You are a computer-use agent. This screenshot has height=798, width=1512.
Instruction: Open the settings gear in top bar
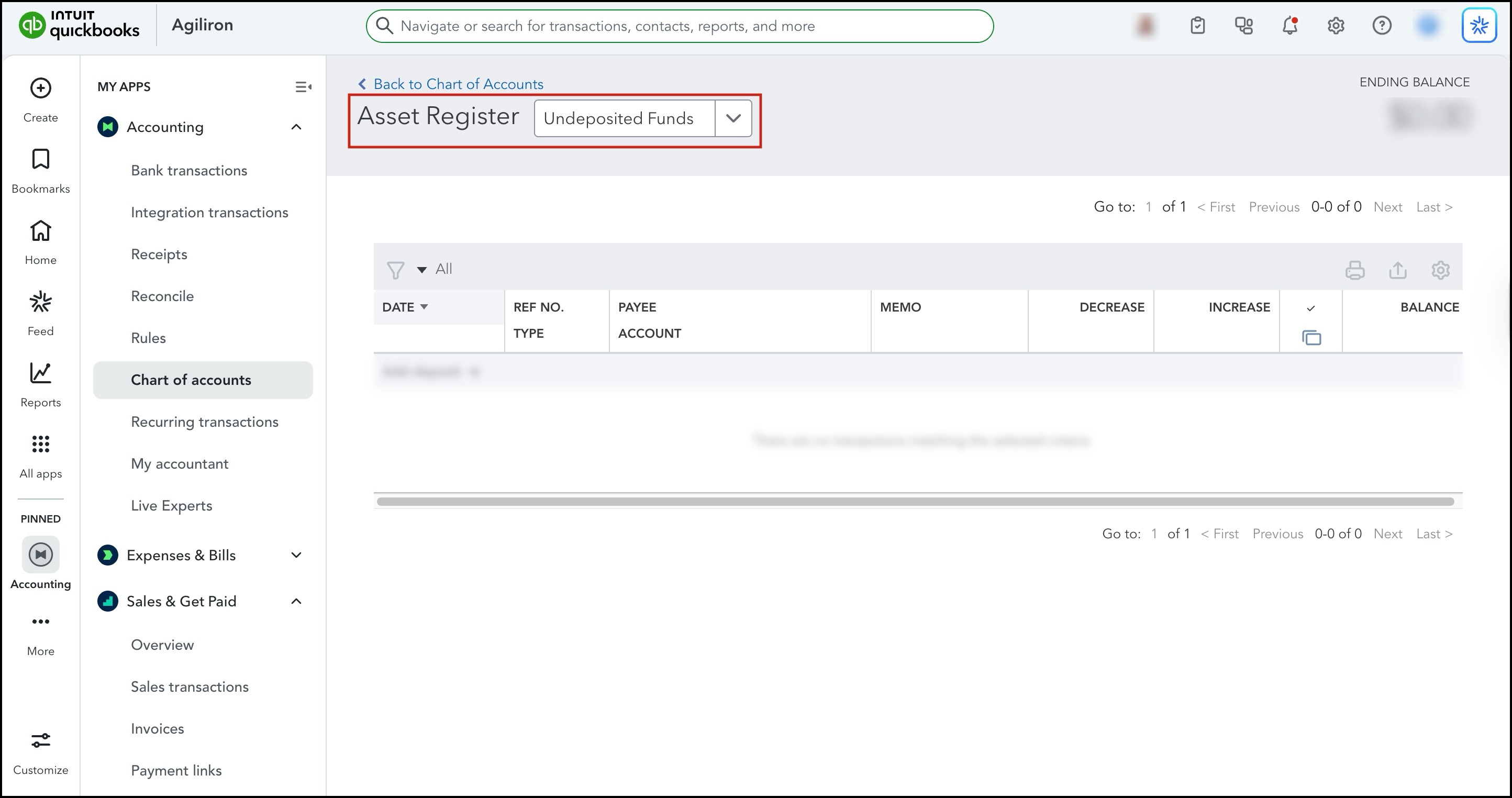click(1336, 26)
